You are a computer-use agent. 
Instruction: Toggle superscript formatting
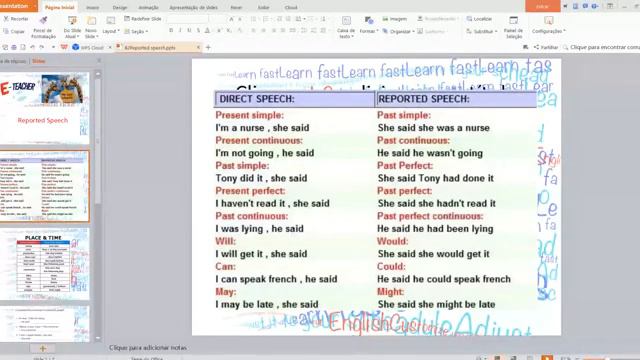tap(220, 31)
